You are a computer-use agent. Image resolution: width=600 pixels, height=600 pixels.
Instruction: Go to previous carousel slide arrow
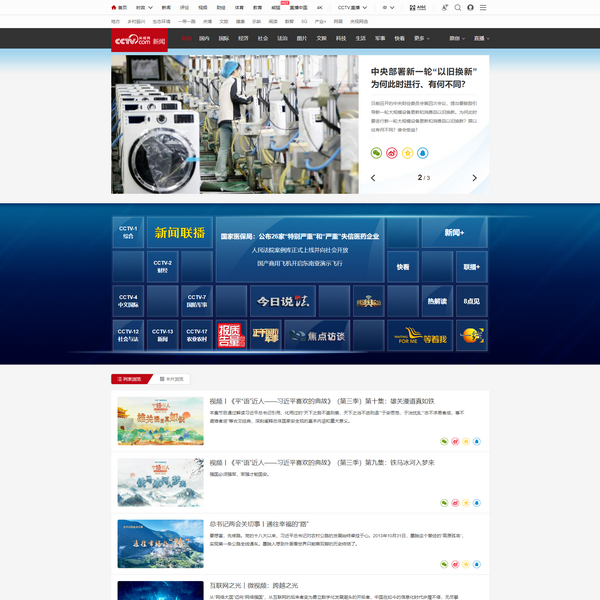click(373, 178)
